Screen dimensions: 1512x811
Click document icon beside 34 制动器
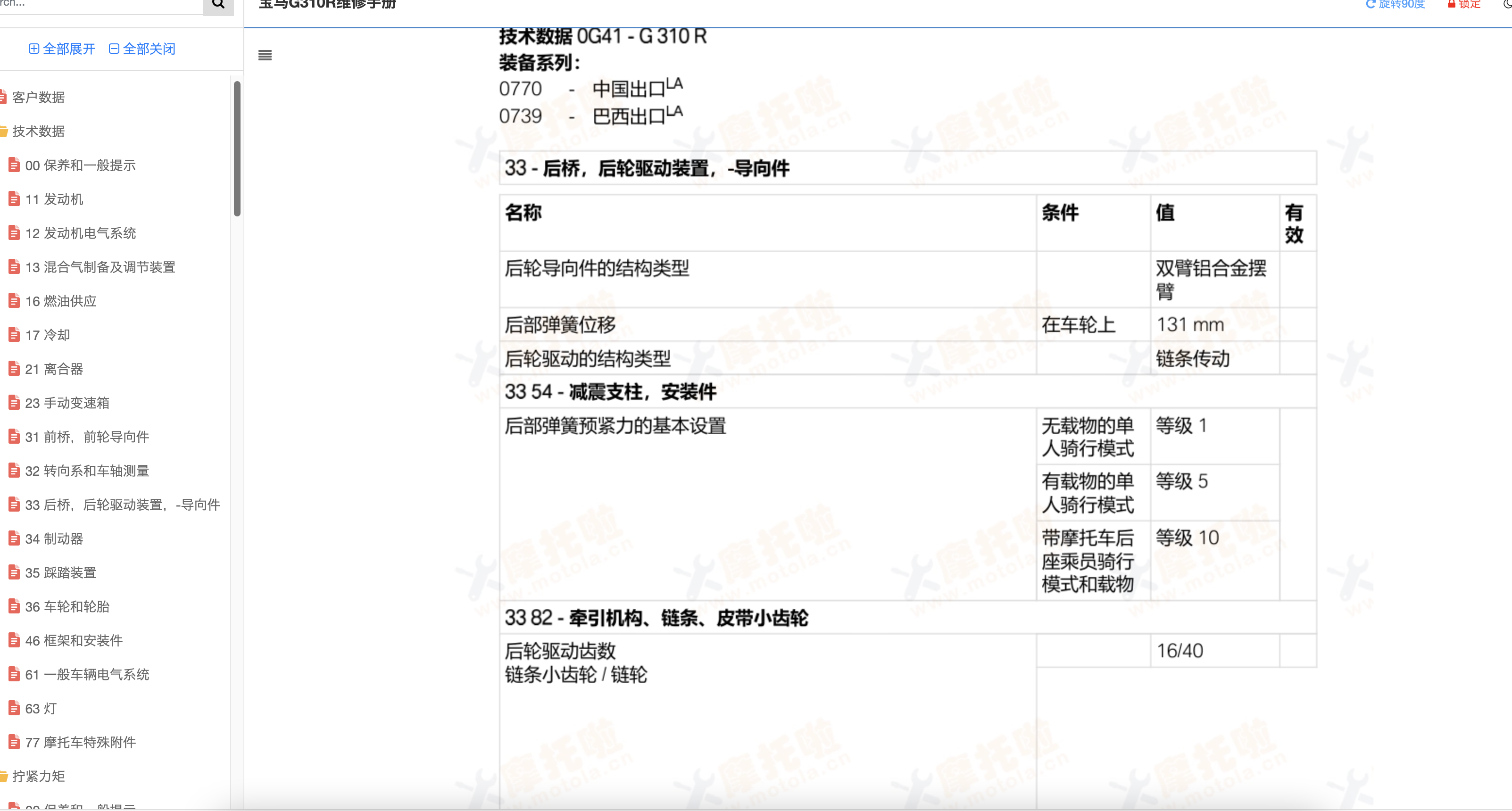pos(14,539)
